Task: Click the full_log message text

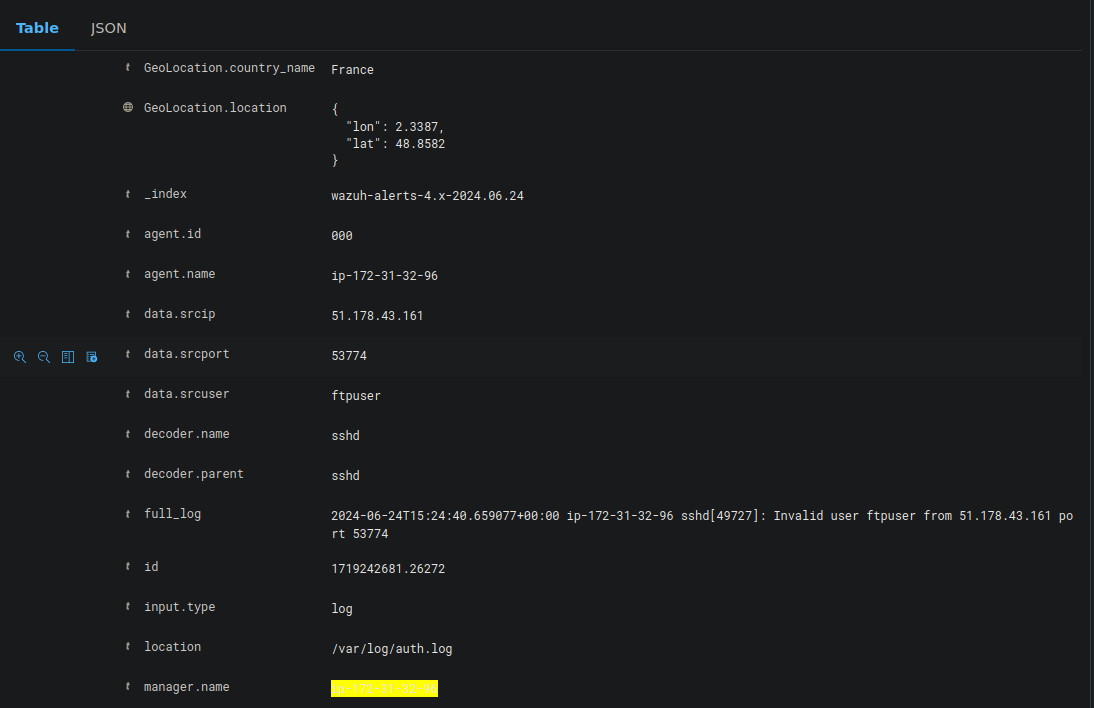Action: 702,525
